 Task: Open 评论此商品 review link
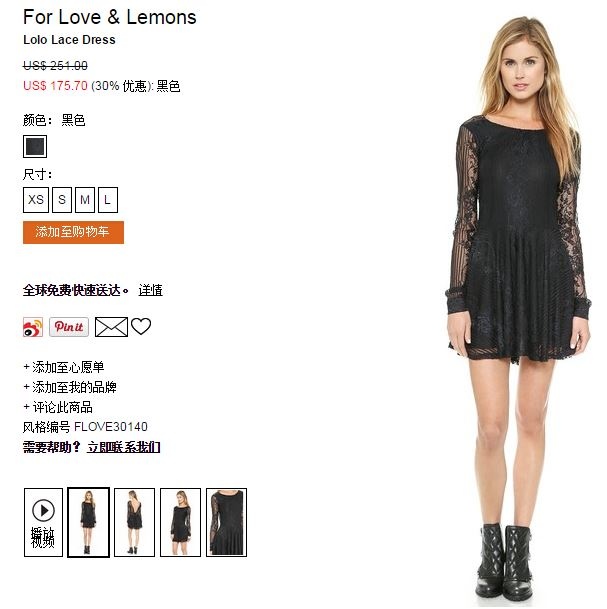pyautogui.click(x=58, y=407)
